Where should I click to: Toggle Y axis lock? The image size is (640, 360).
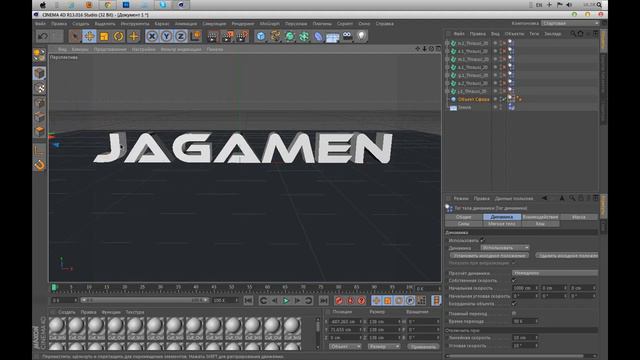166,36
